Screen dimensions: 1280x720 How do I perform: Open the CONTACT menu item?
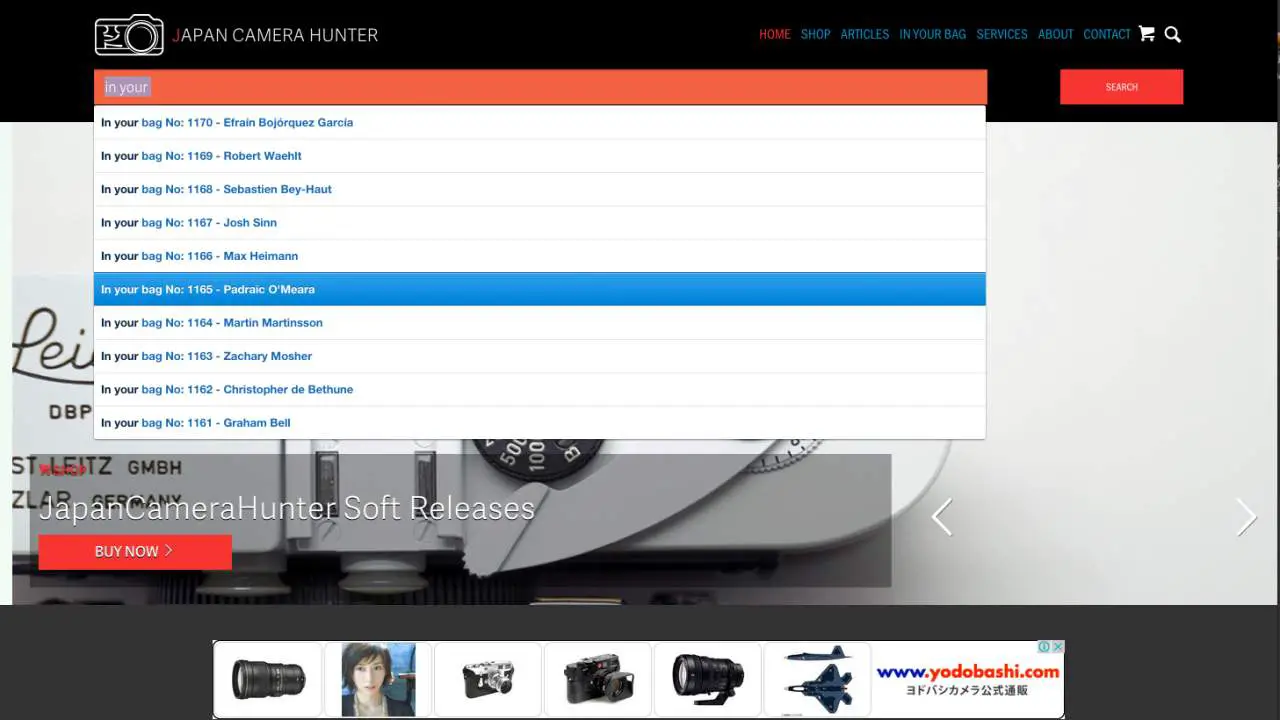(x=1107, y=34)
